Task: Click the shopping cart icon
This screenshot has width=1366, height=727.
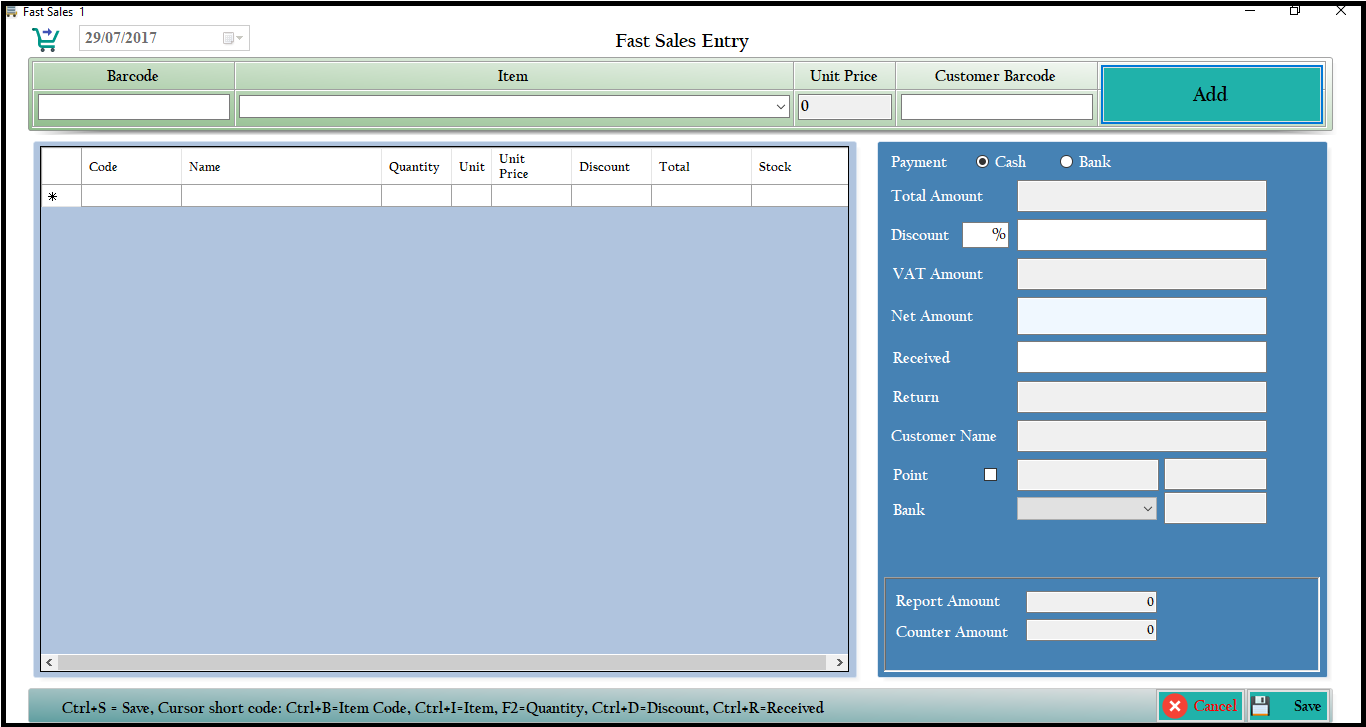Action: click(45, 39)
